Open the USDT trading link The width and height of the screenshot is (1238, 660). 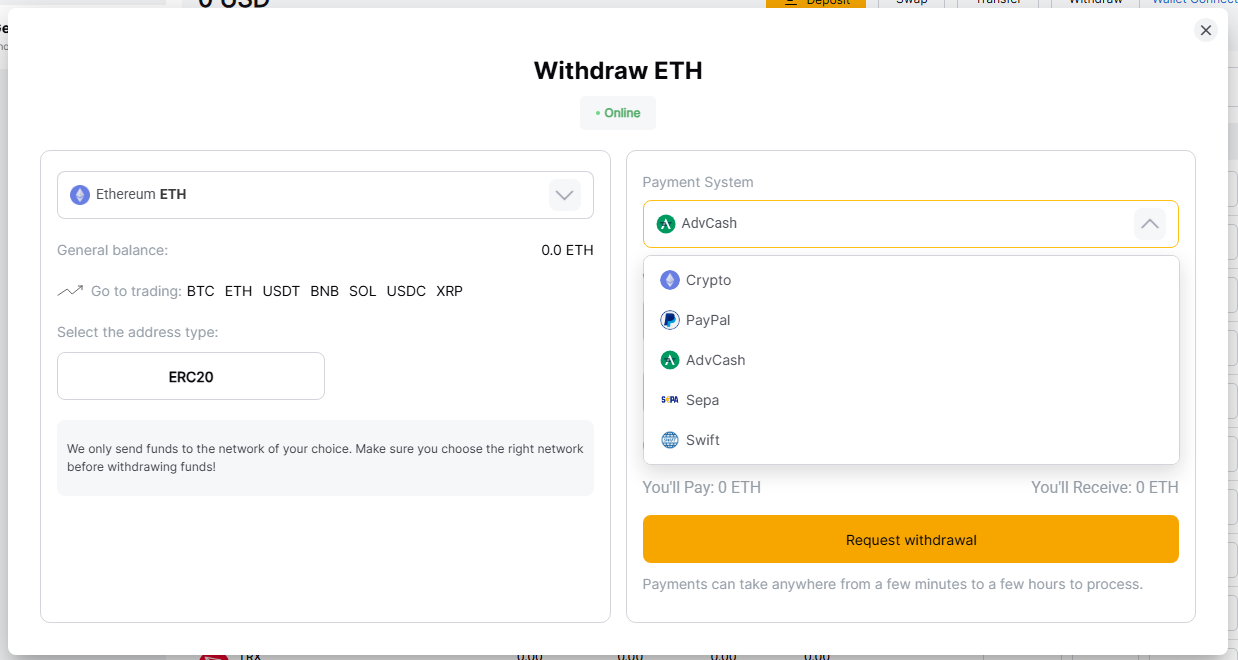click(x=281, y=291)
